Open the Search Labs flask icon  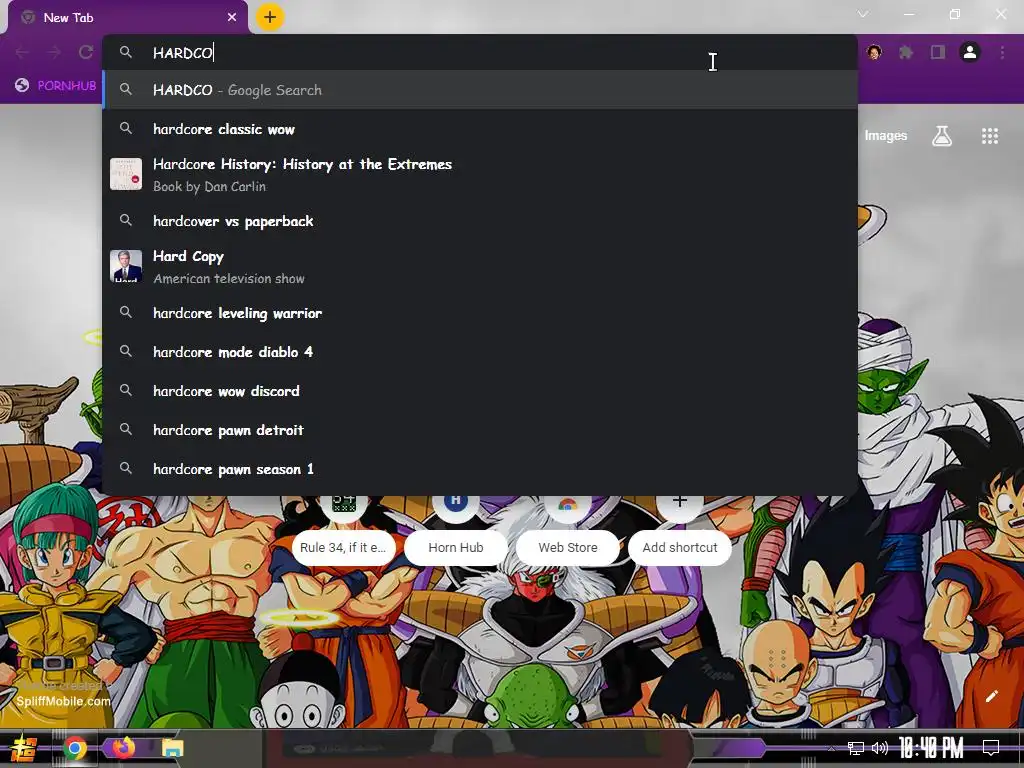[942, 136]
